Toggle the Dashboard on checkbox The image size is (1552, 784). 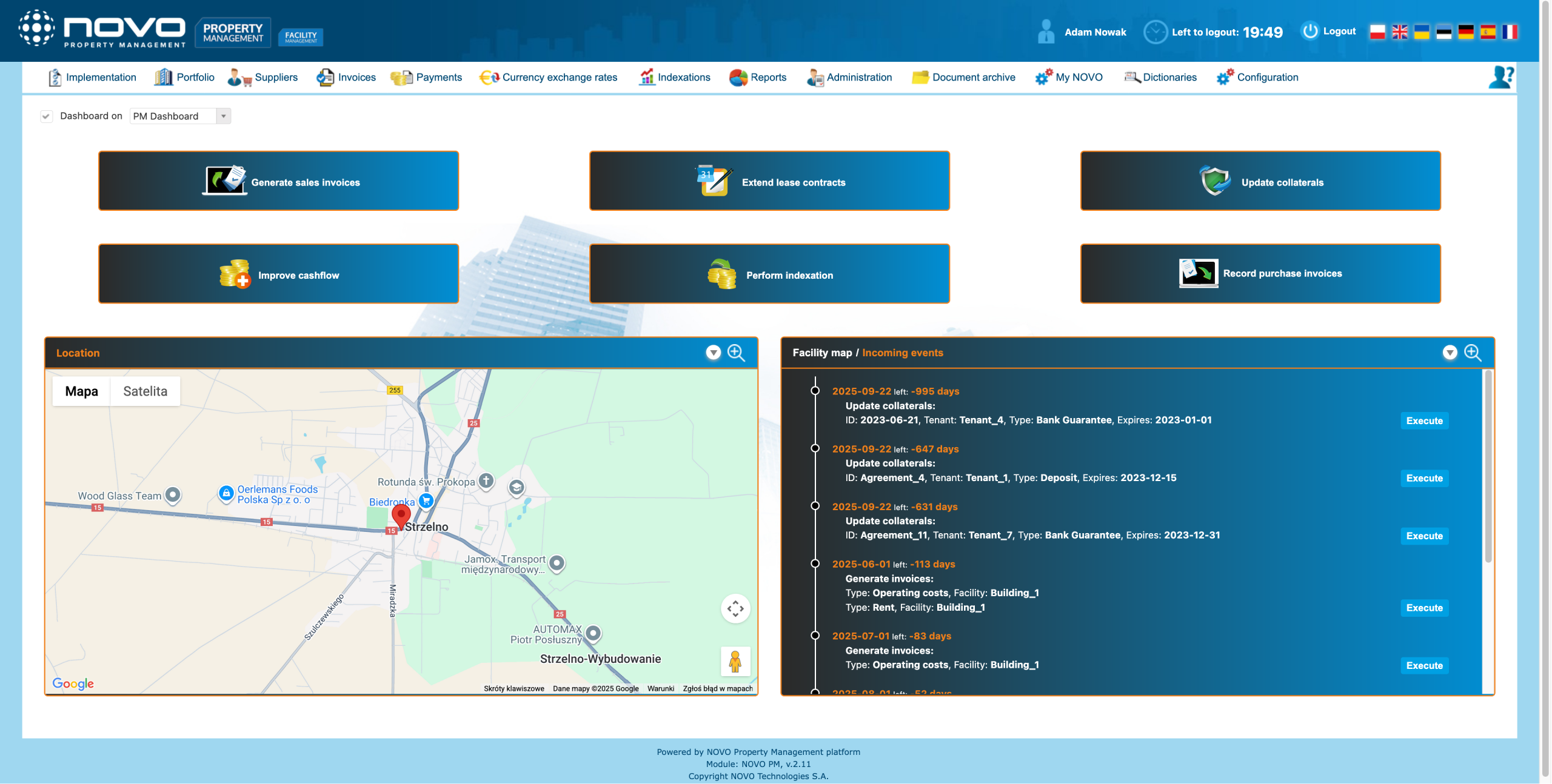click(x=46, y=116)
